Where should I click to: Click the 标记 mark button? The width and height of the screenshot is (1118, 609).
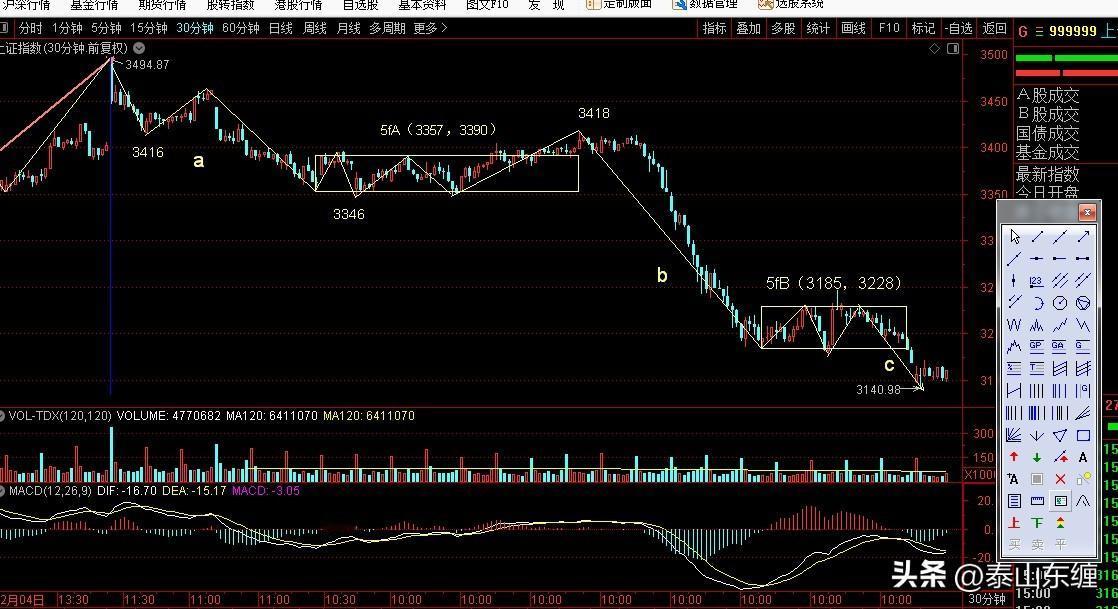(x=923, y=28)
